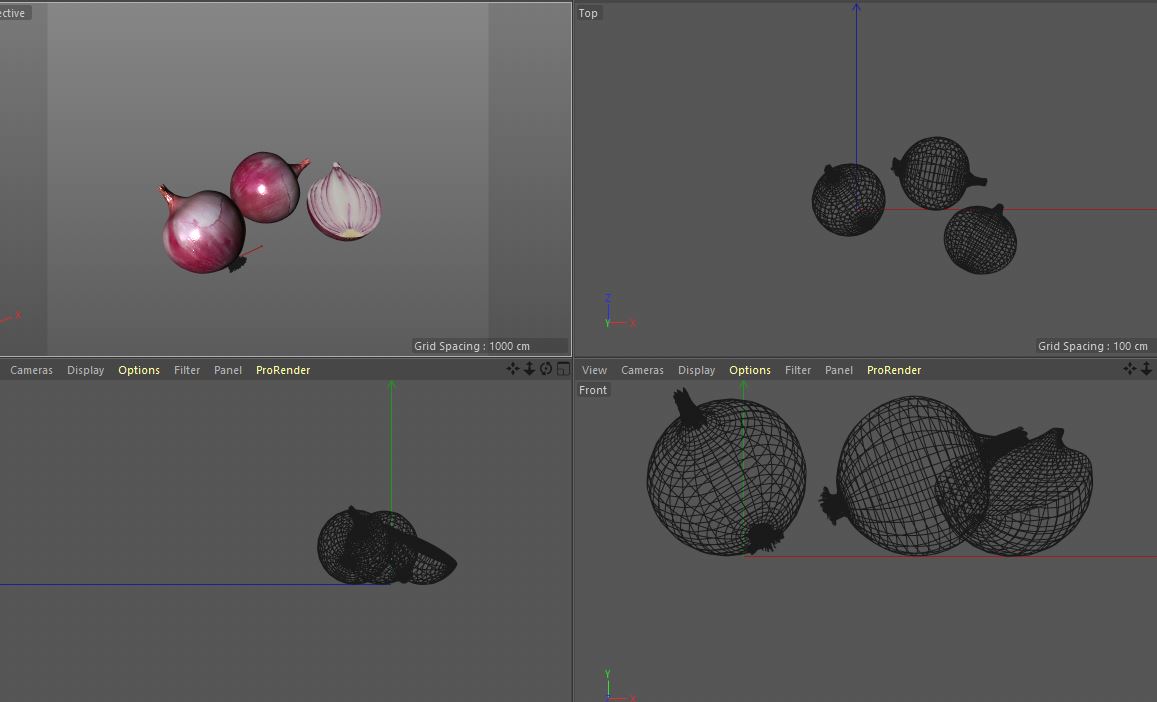Click the pan view icon in right-view toolbar
This screenshot has width=1157, height=702.
513,369
